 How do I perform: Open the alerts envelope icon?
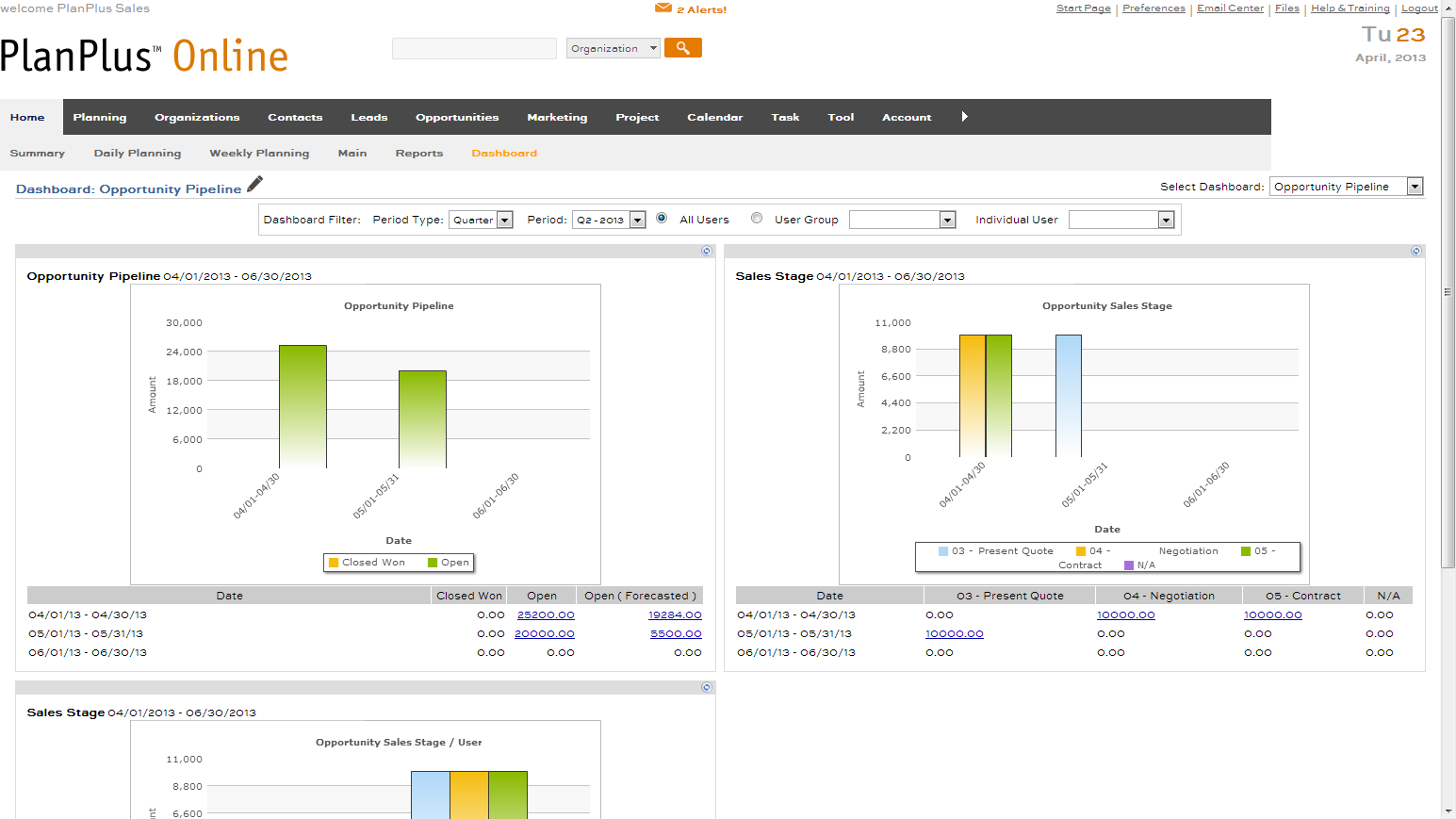[663, 8]
